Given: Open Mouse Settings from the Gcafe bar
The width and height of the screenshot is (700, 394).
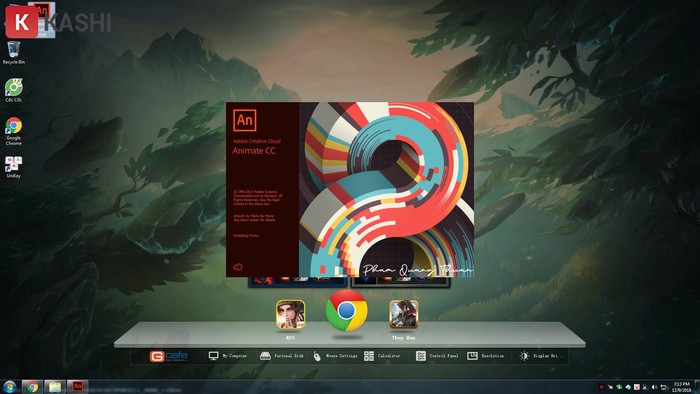Looking at the screenshot, I should click(335, 356).
